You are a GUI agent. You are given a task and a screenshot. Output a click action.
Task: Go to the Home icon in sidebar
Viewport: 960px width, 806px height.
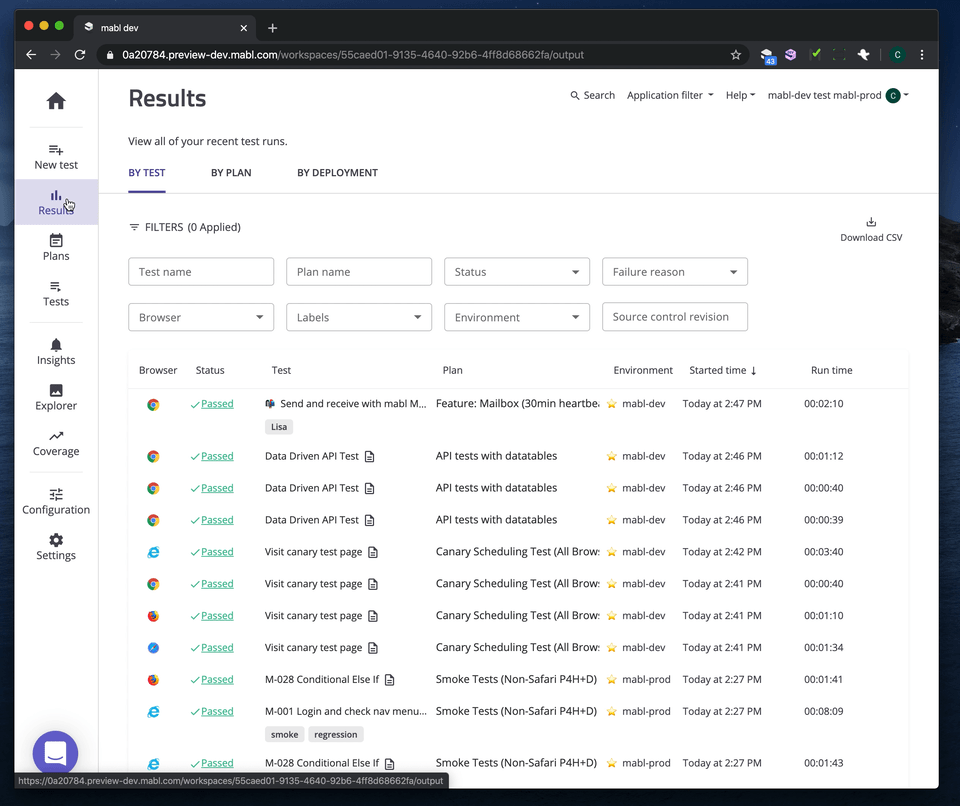pyautogui.click(x=56, y=100)
